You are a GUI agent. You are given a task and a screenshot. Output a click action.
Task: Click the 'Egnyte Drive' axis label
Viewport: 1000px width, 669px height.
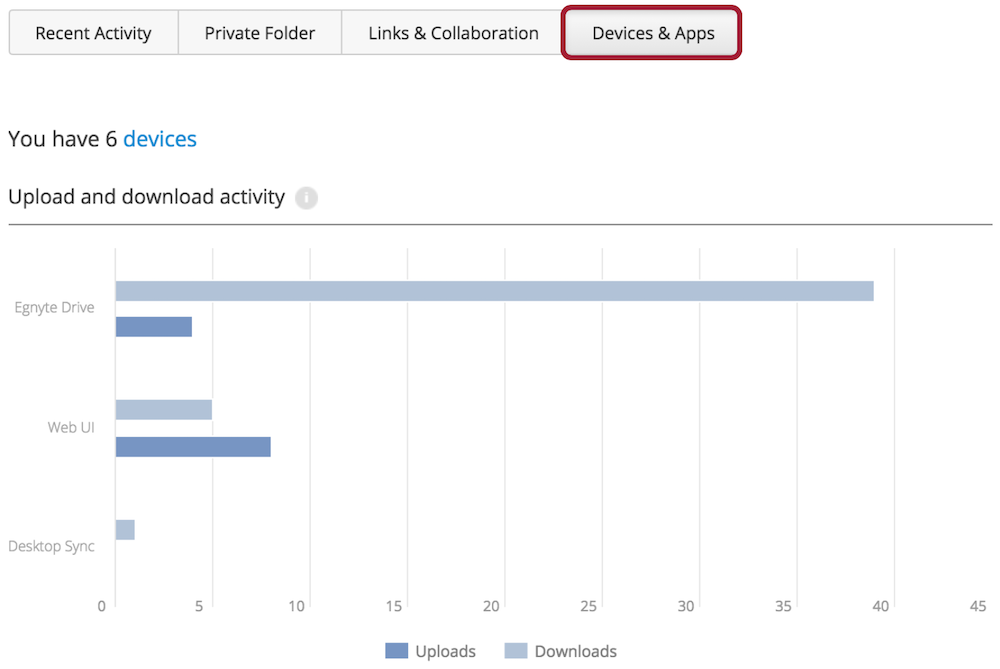tap(54, 307)
